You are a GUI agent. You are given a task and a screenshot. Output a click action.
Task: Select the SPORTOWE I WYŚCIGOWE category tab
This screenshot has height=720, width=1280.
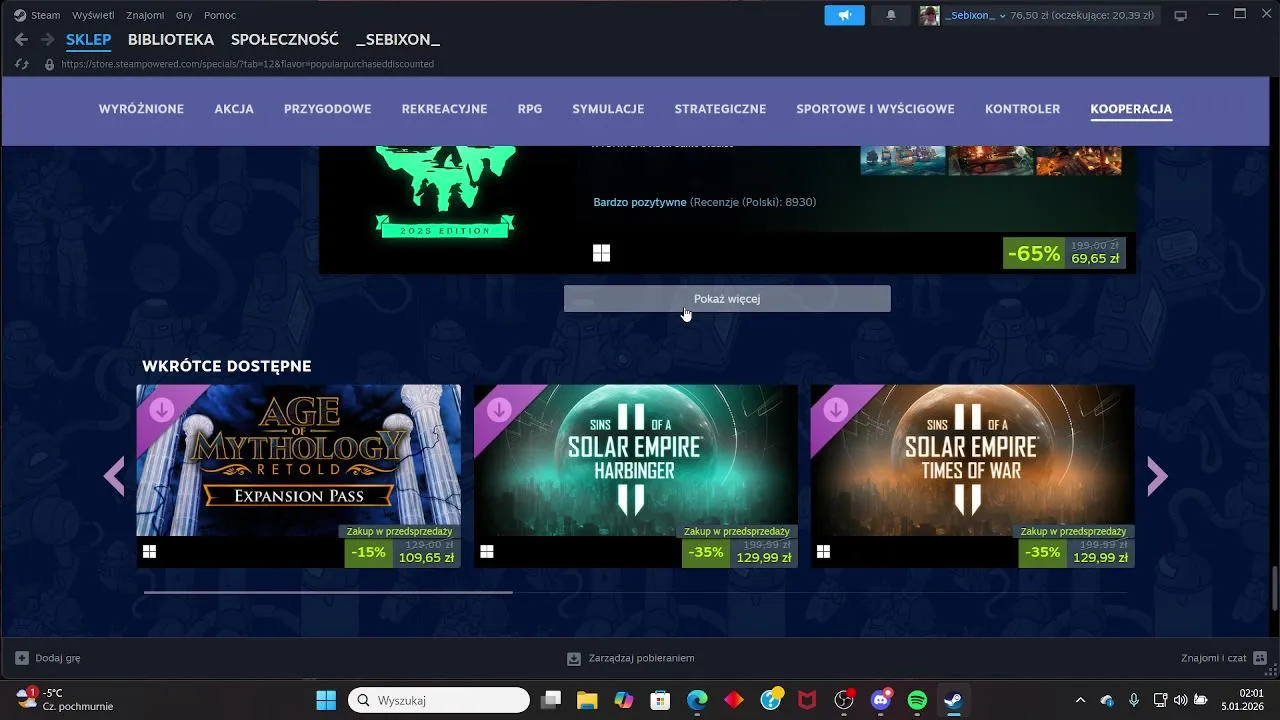click(875, 109)
